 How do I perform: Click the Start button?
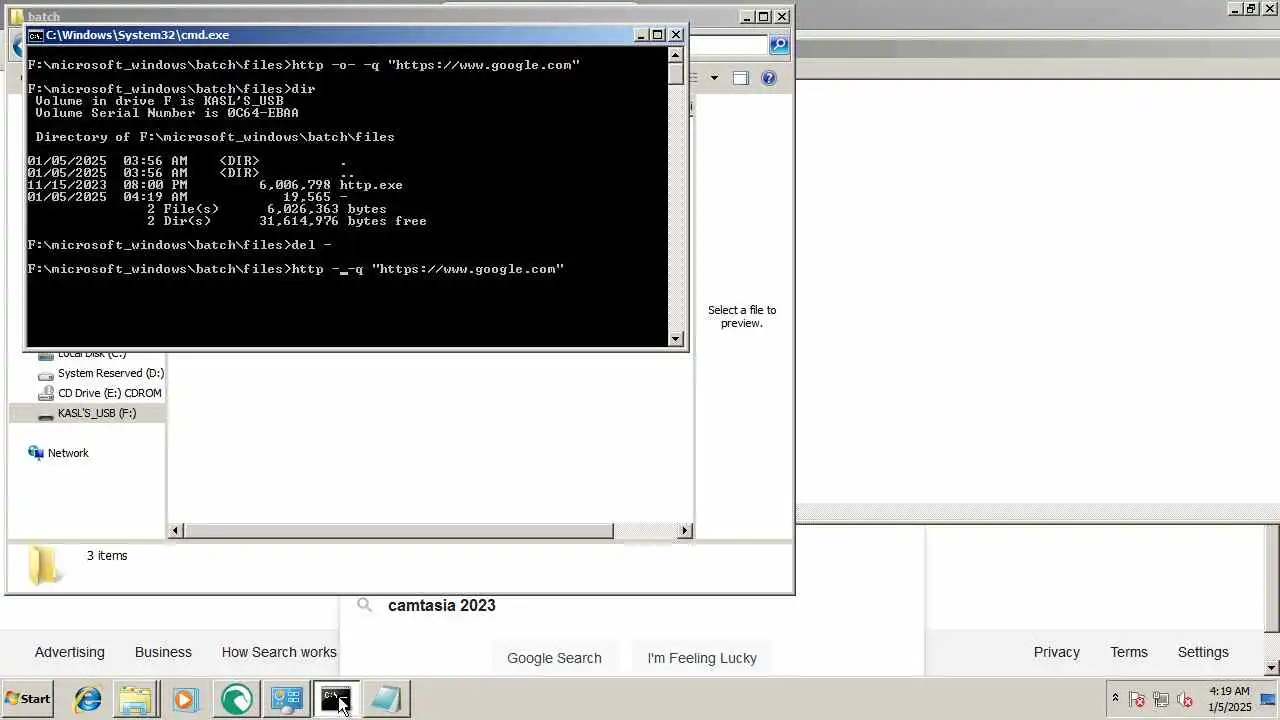pos(27,699)
